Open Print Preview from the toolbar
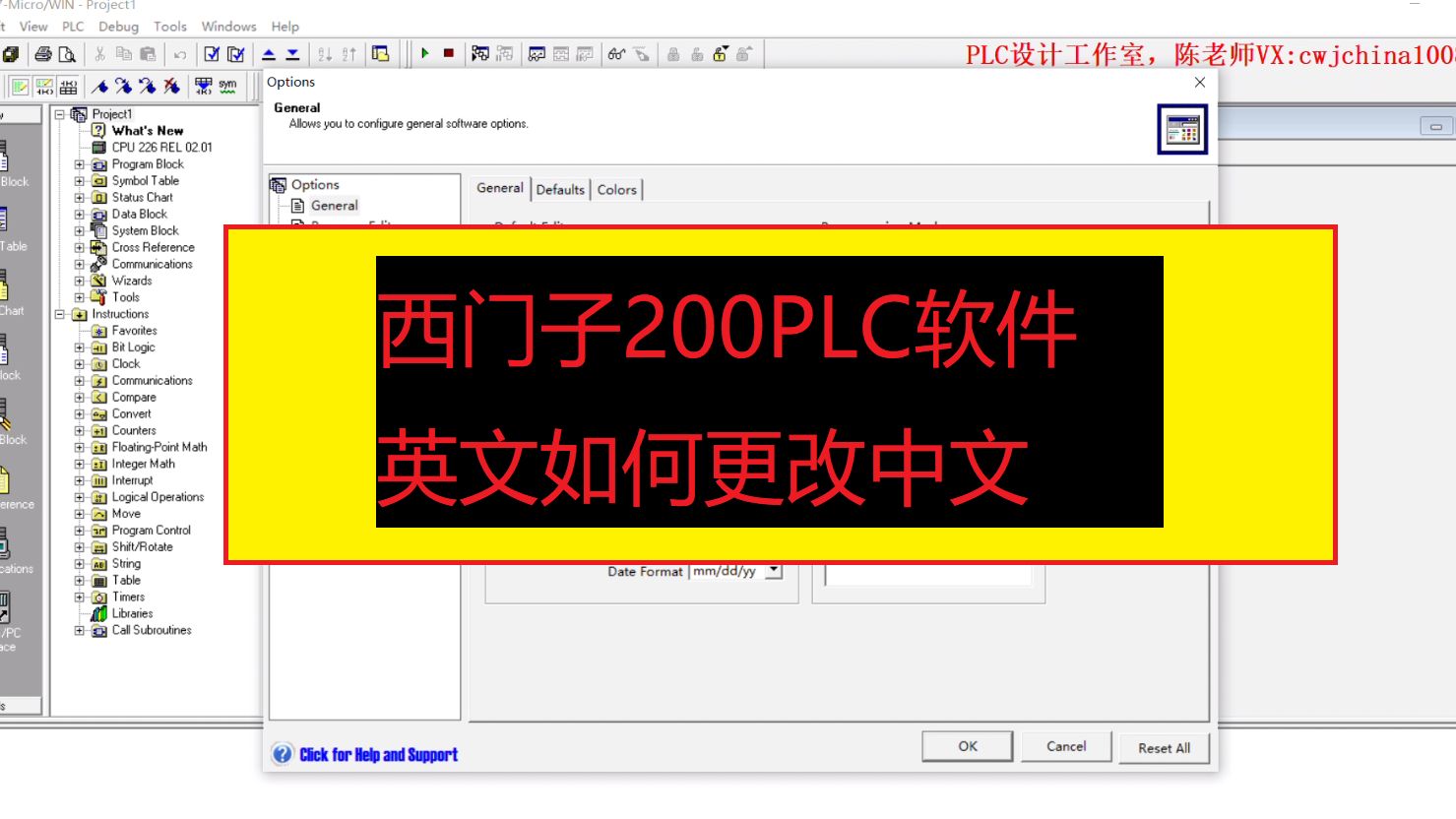The width and height of the screenshot is (1456, 819). click(x=67, y=54)
